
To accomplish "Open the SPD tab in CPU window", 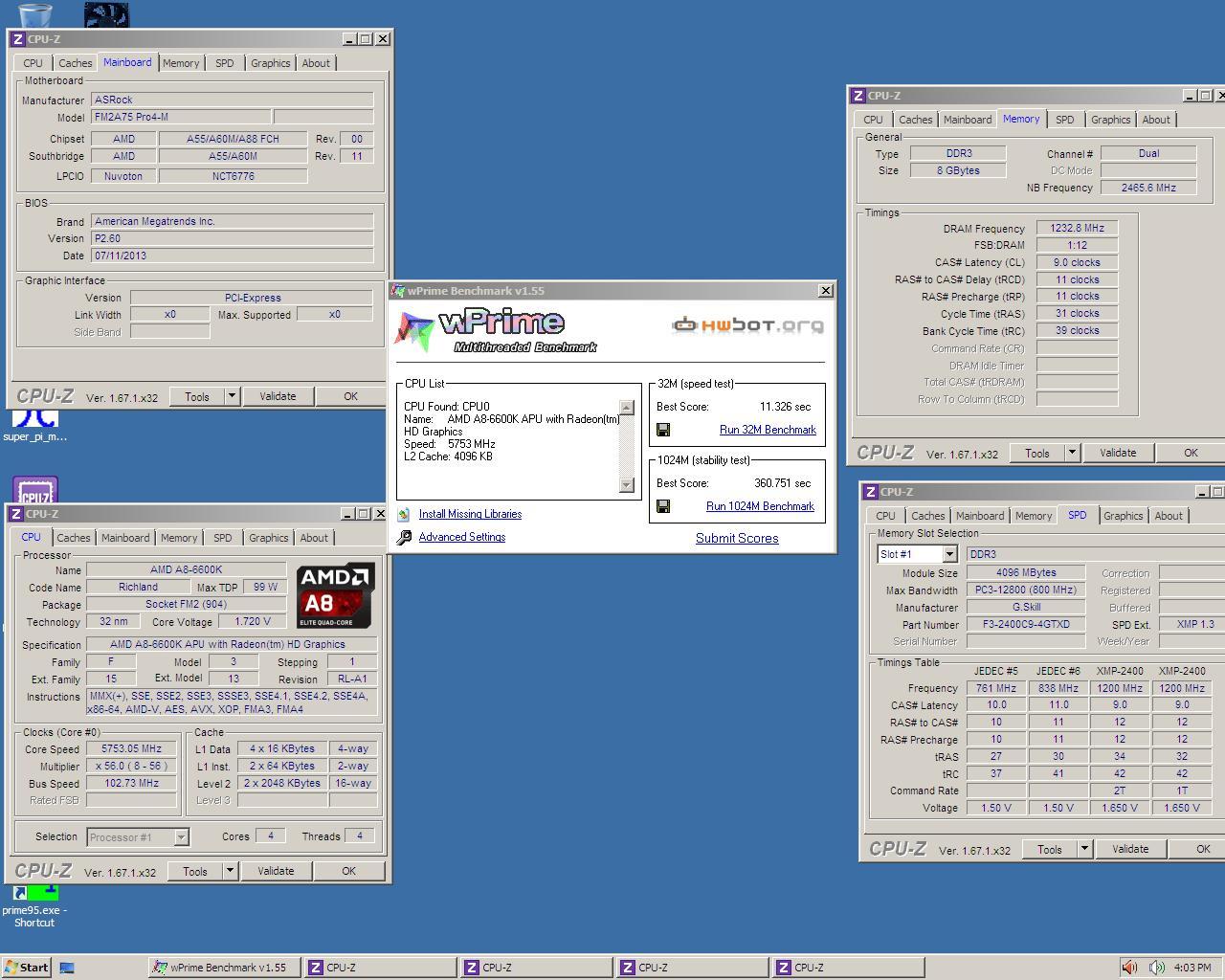I will point(222,538).
